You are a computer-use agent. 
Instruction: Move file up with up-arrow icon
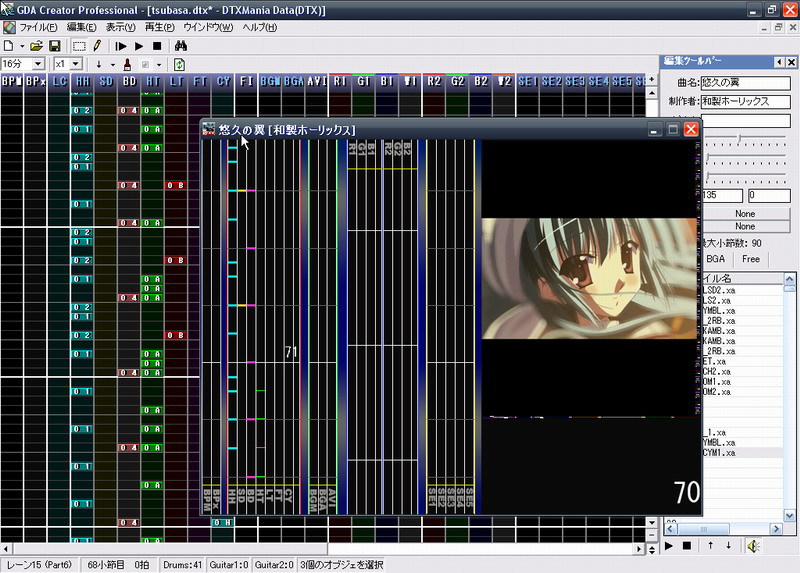(x=710, y=546)
